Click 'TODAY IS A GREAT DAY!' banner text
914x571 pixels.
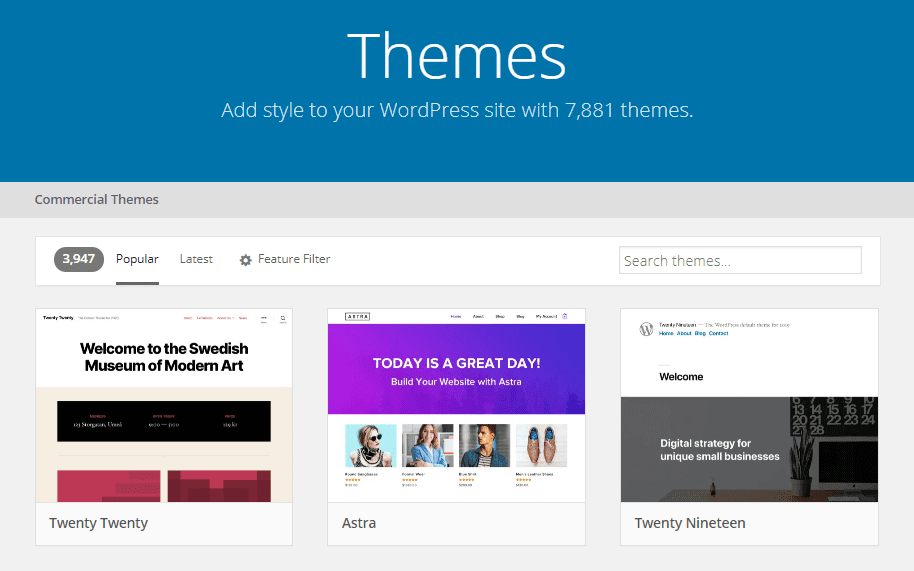[456, 363]
